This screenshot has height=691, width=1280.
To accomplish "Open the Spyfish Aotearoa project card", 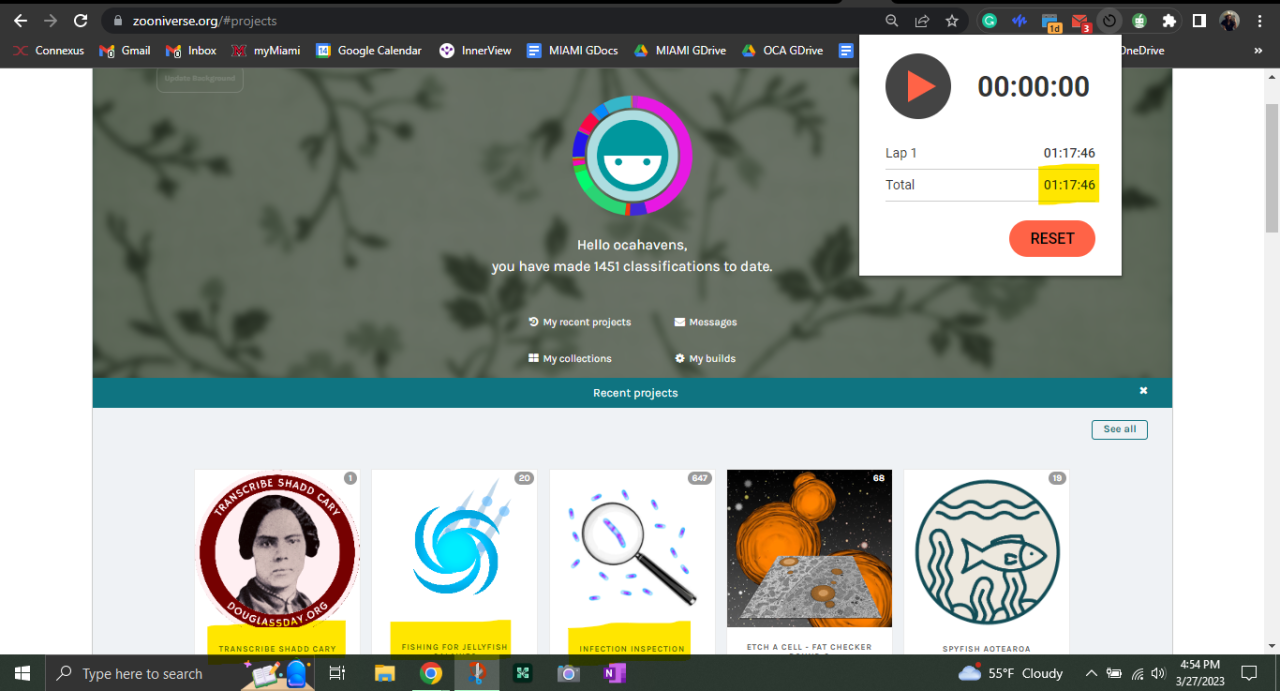I will pyautogui.click(x=986, y=562).
